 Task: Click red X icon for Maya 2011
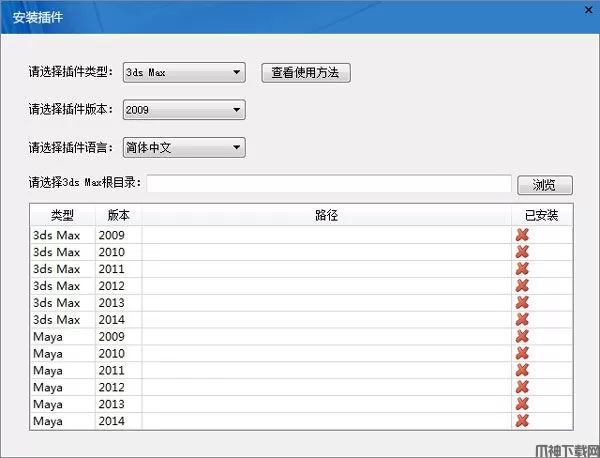pos(522,370)
